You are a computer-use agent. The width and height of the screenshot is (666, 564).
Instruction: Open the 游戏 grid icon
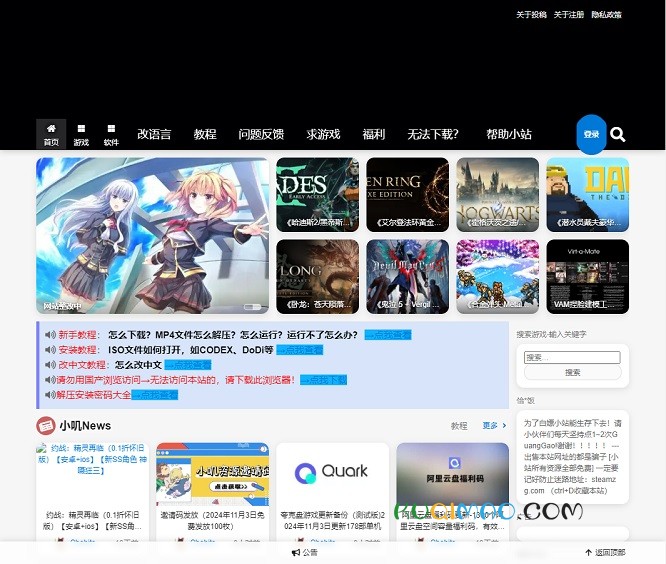click(x=81, y=129)
